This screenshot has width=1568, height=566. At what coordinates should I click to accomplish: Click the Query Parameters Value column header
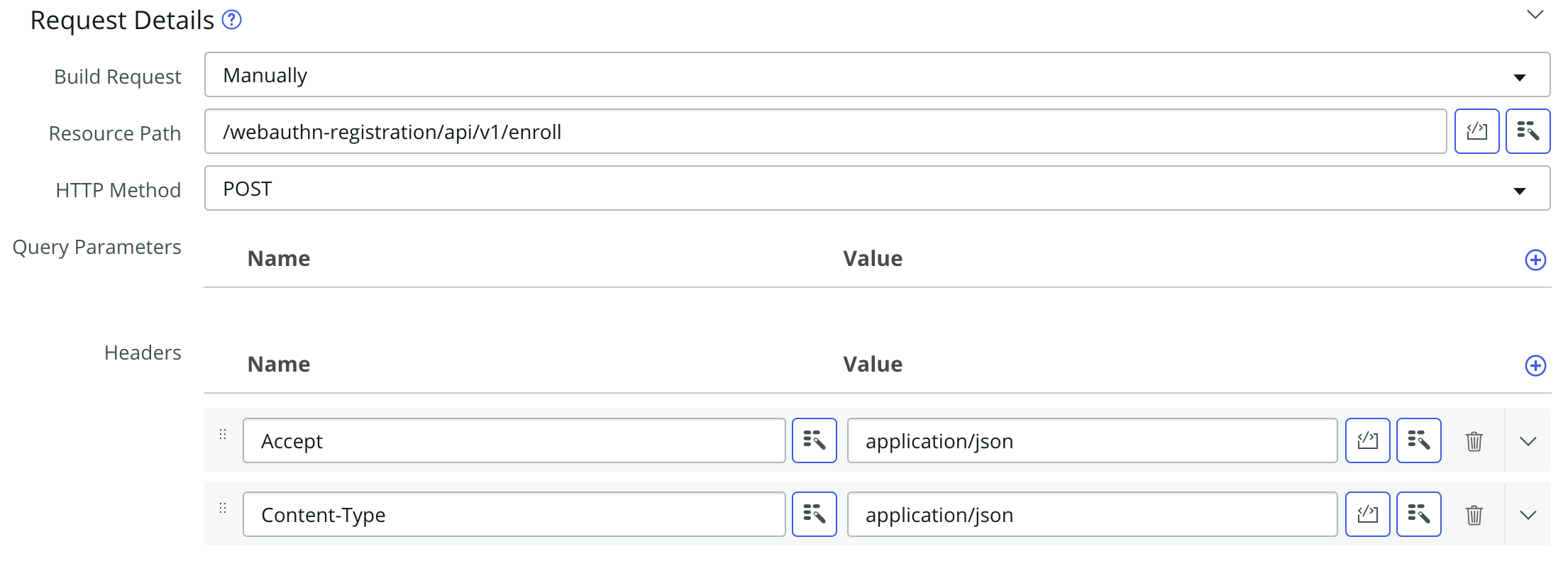pos(873,259)
